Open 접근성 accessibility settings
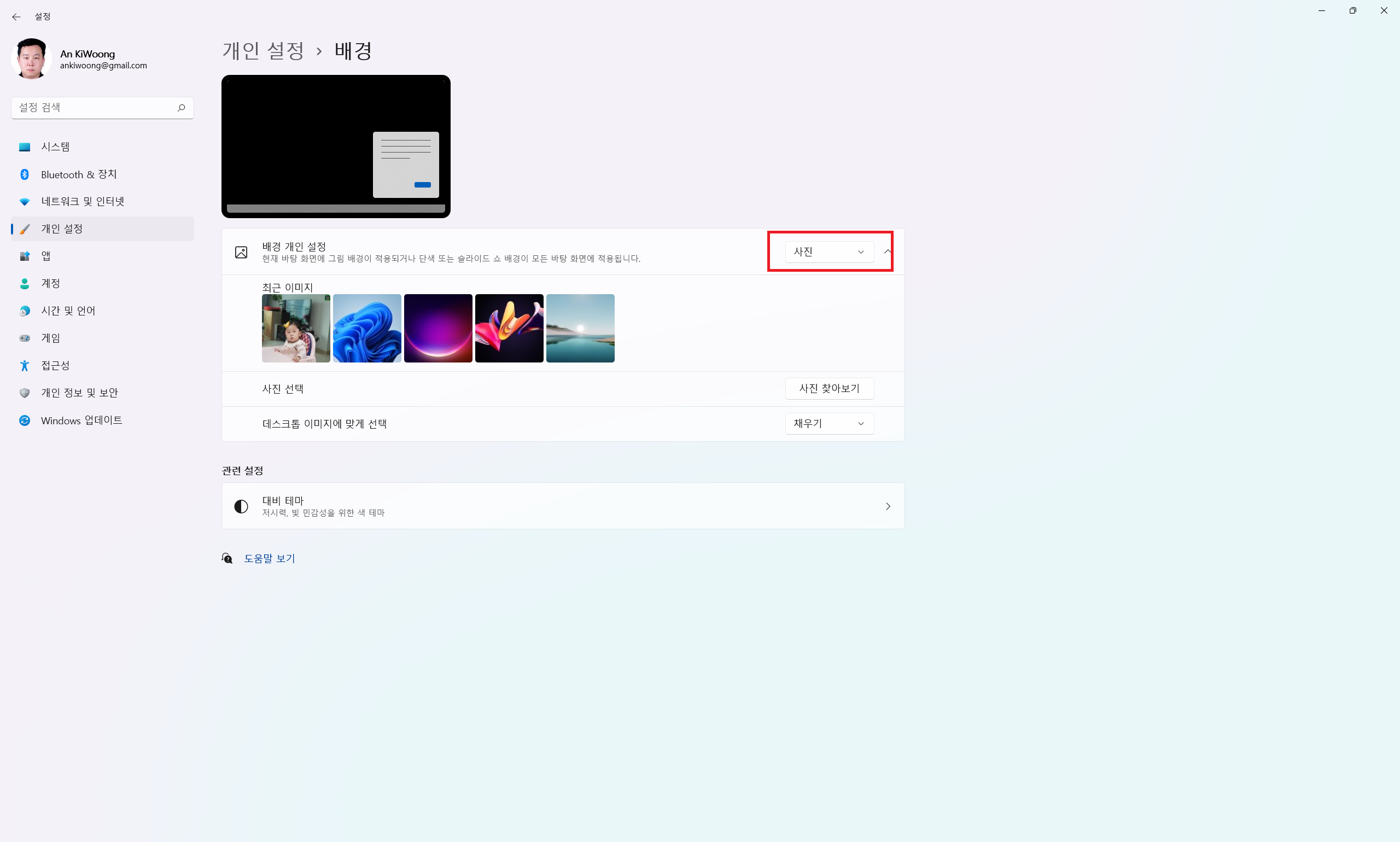This screenshot has width=1400, height=842. tap(55, 365)
